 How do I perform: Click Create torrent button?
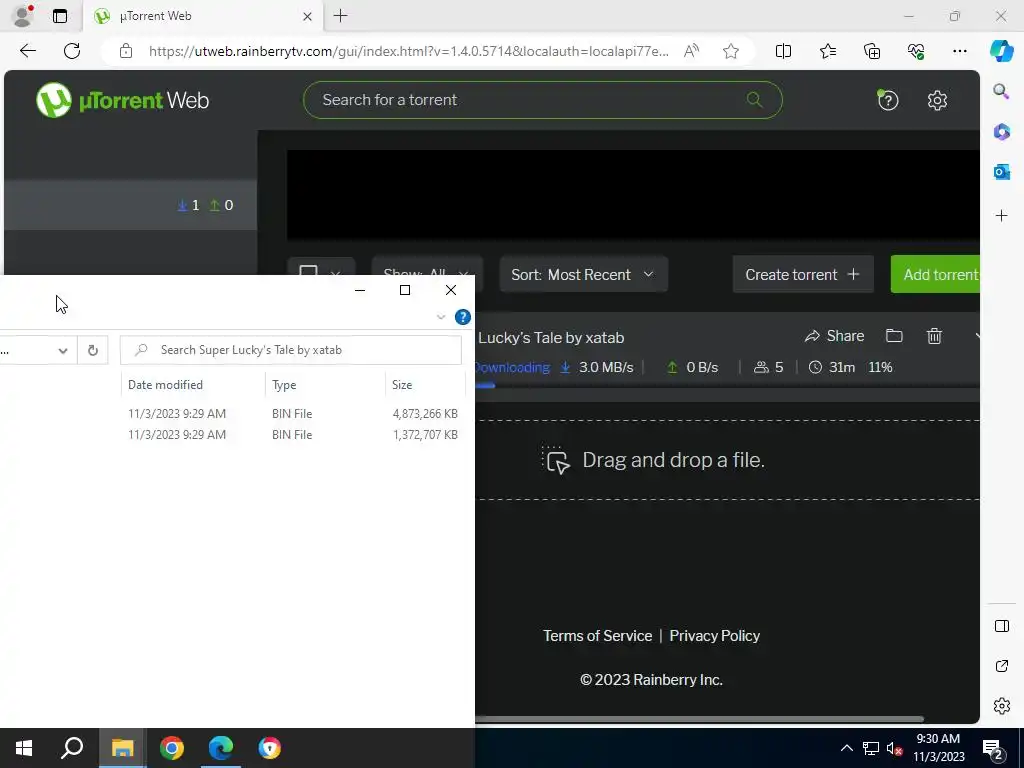tap(803, 274)
